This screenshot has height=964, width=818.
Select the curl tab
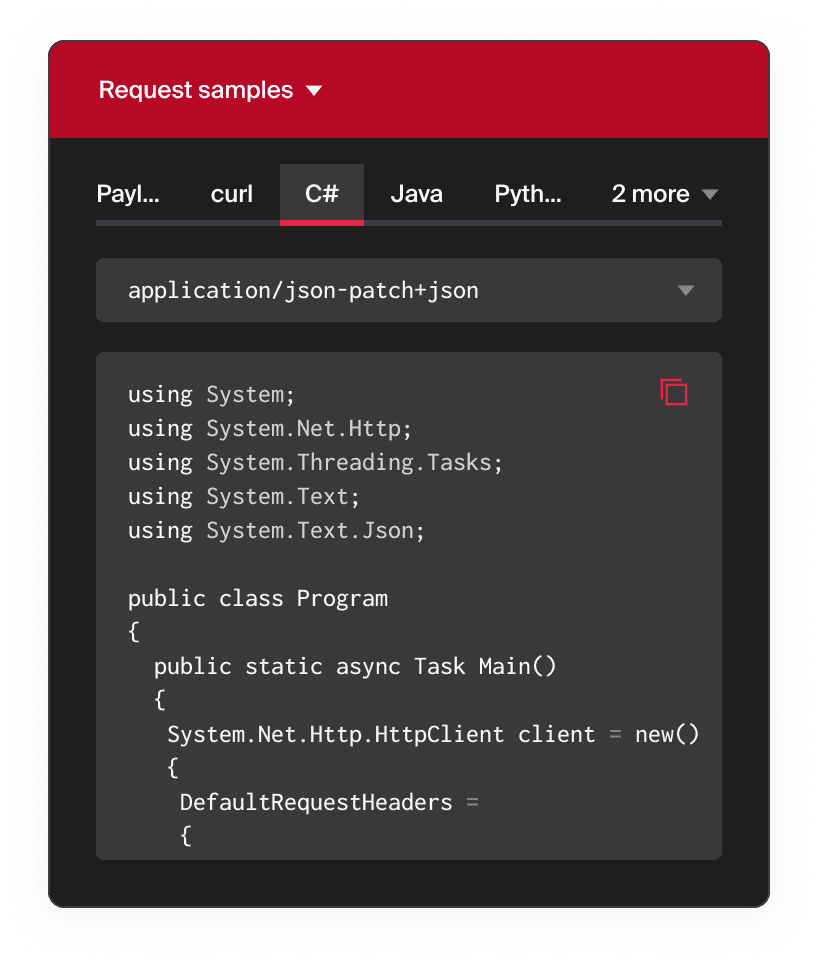(x=232, y=194)
